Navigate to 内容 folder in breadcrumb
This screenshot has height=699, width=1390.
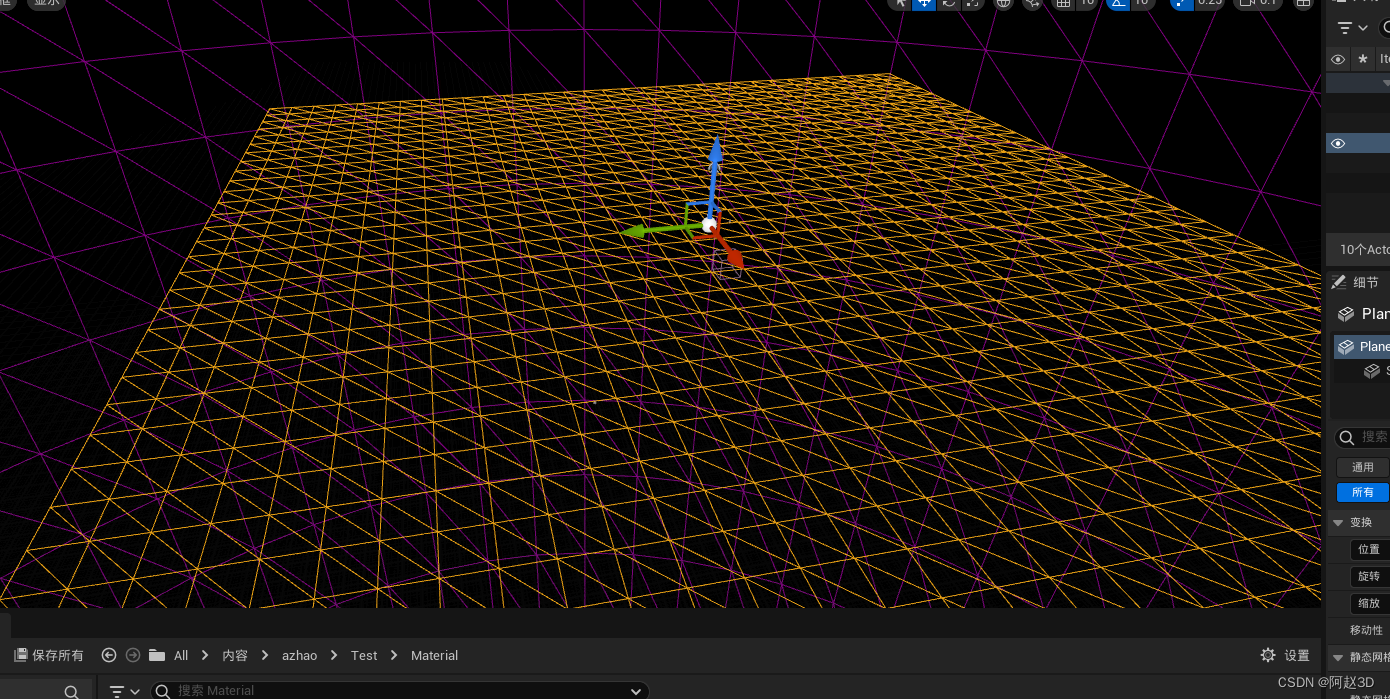[x=235, y=655]
